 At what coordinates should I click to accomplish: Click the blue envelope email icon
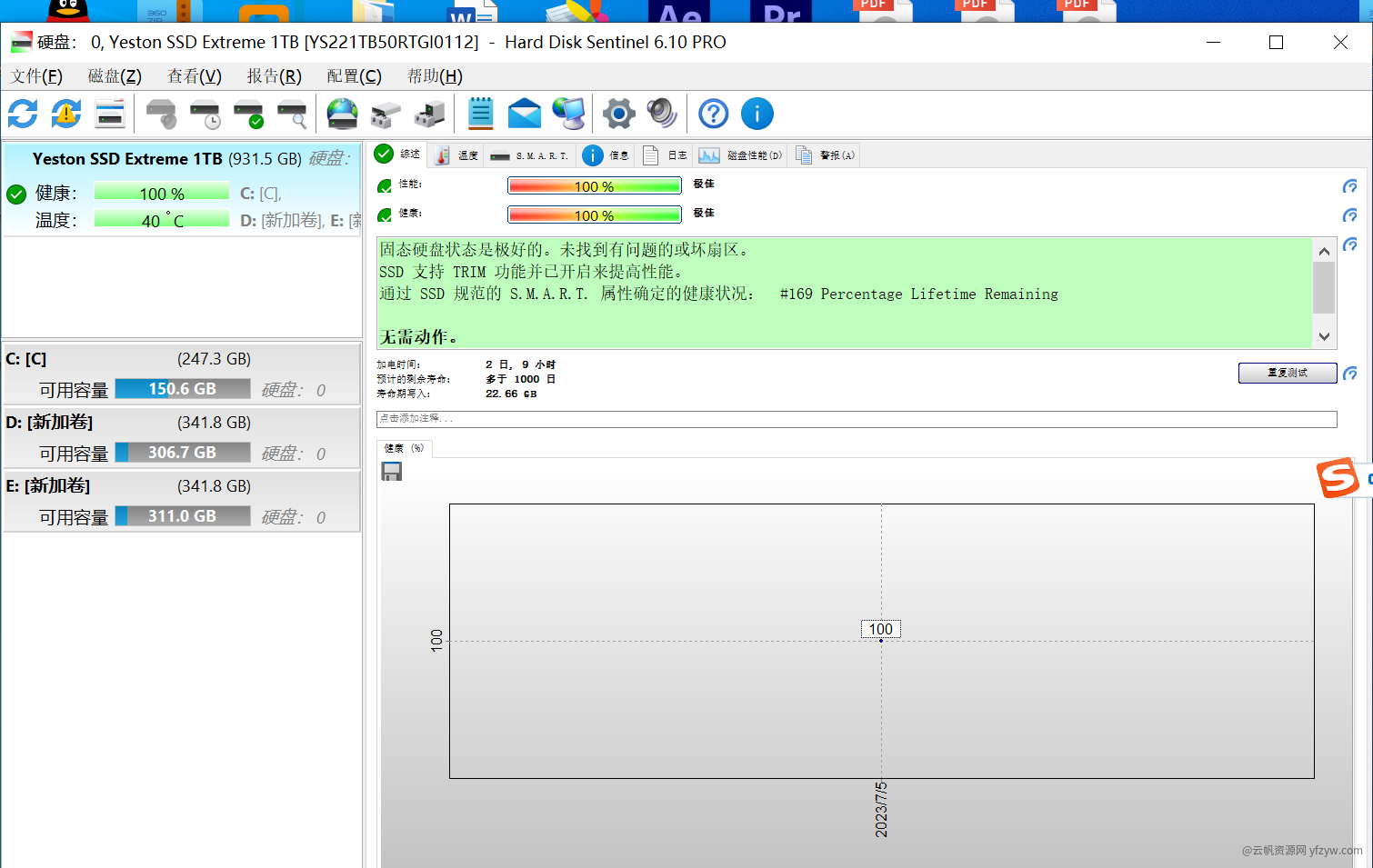[525, 114]
